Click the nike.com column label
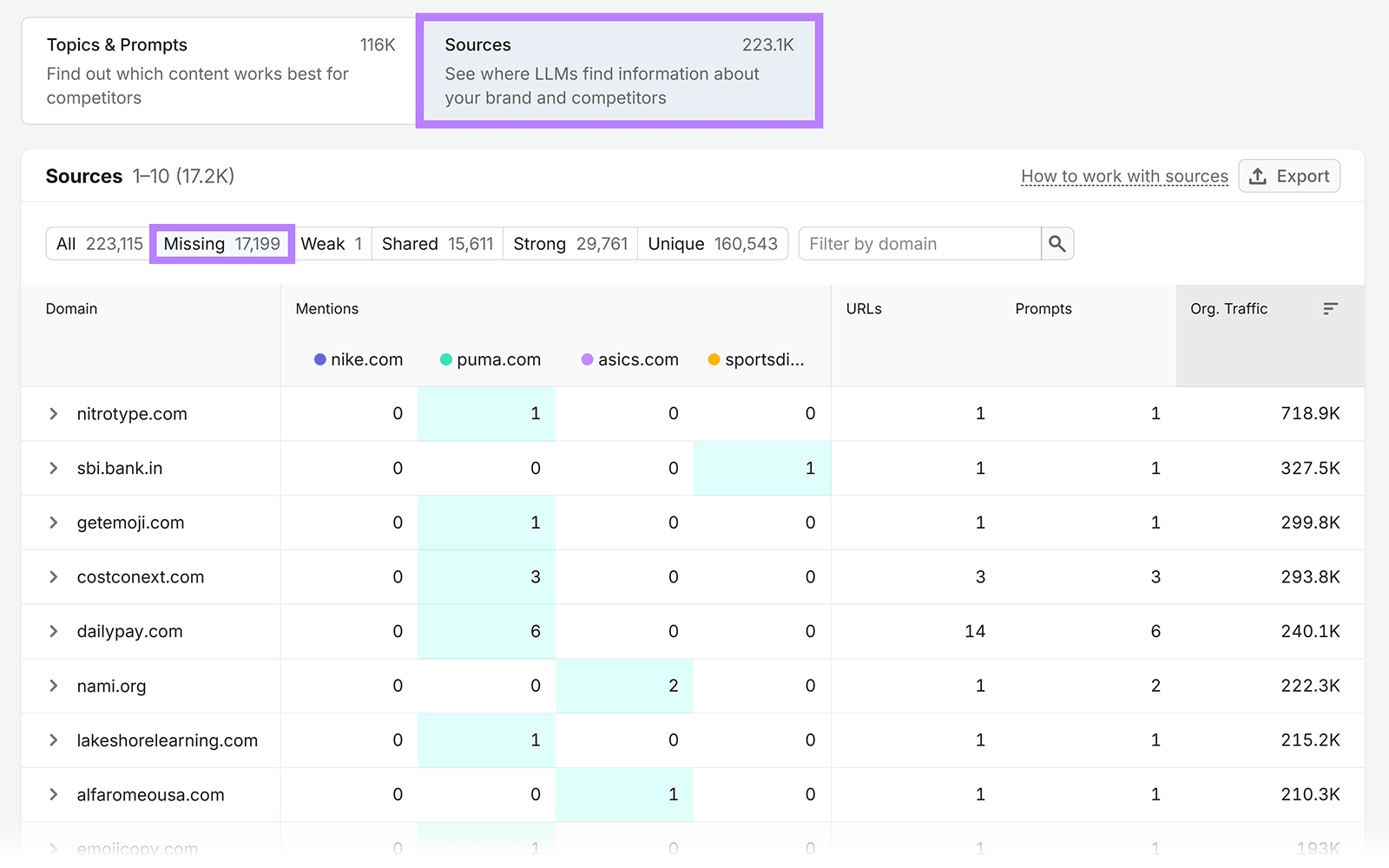 click(x=367, y=359)
